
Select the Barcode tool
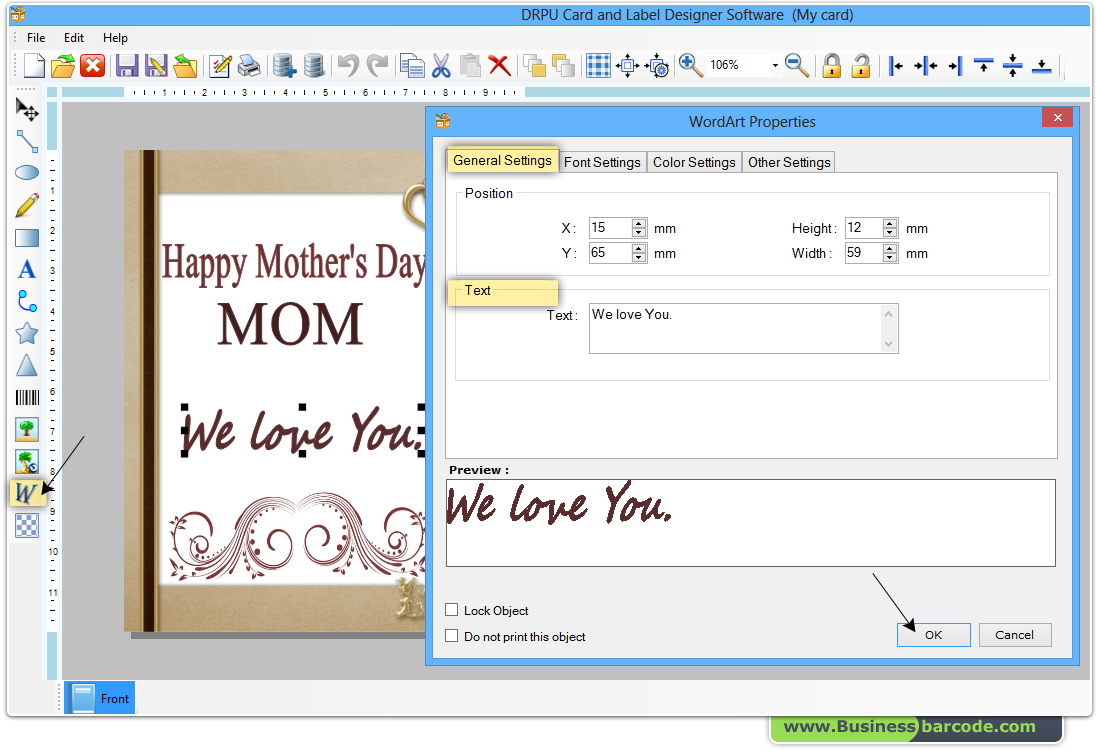pyautogui.click(x=26, y=397)
